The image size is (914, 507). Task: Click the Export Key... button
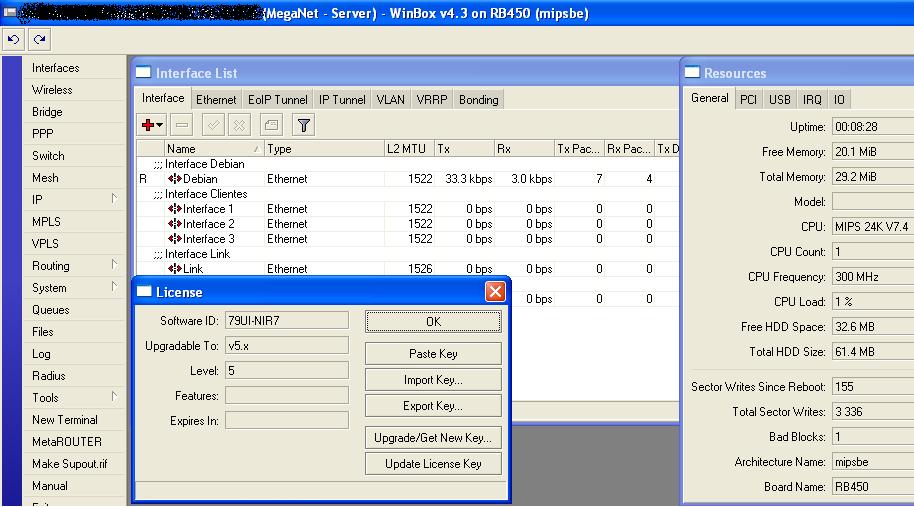(433, 406)
